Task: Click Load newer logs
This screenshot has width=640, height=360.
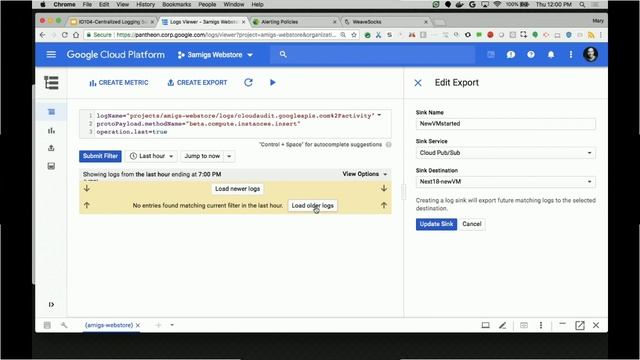Action: 238,189
